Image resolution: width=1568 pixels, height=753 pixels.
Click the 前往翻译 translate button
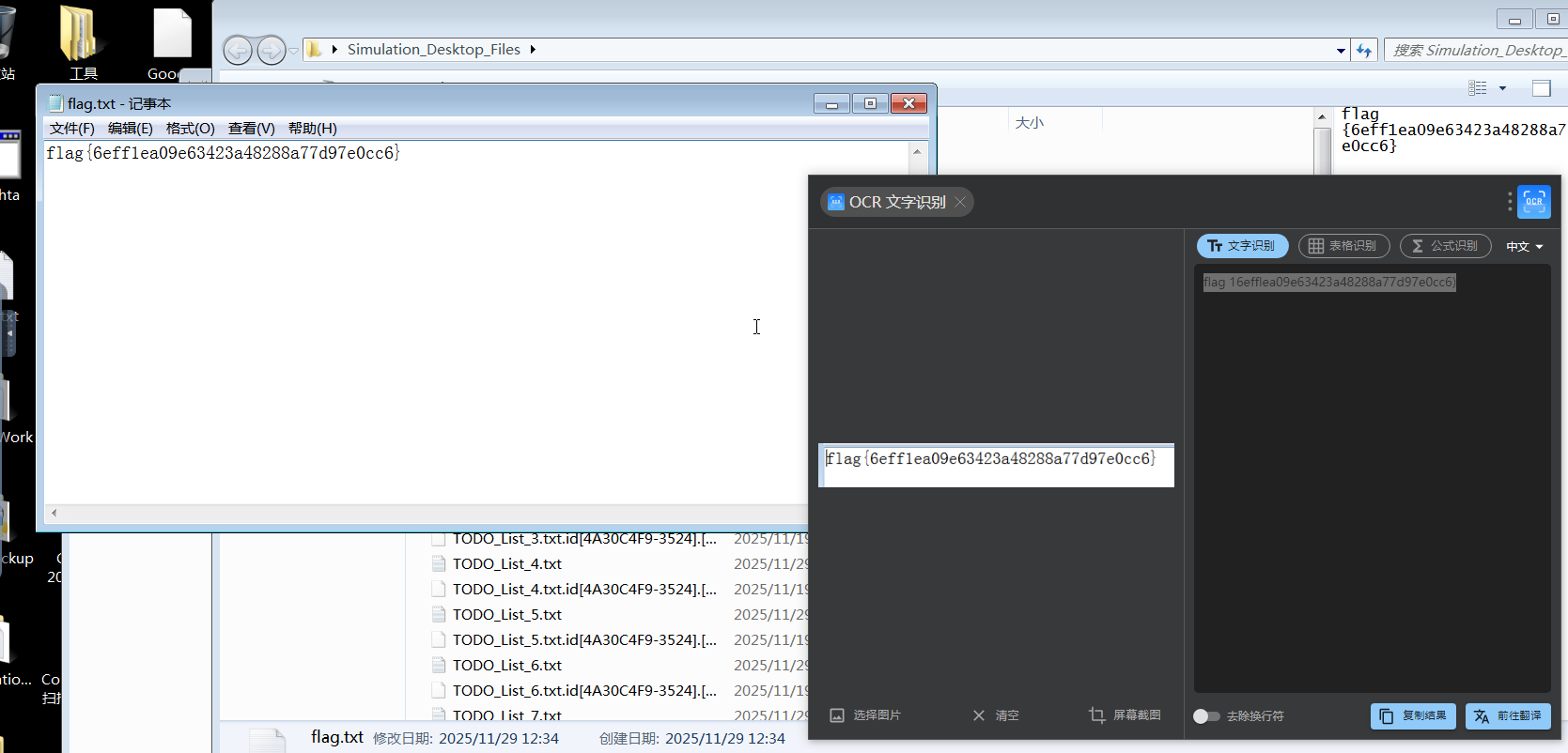1508,716
